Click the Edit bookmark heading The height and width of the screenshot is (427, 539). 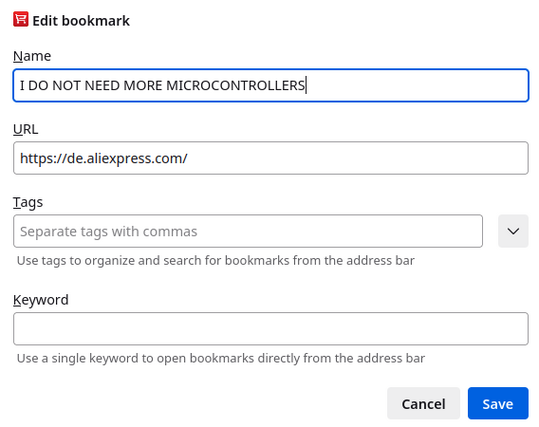tap(81, 21)
